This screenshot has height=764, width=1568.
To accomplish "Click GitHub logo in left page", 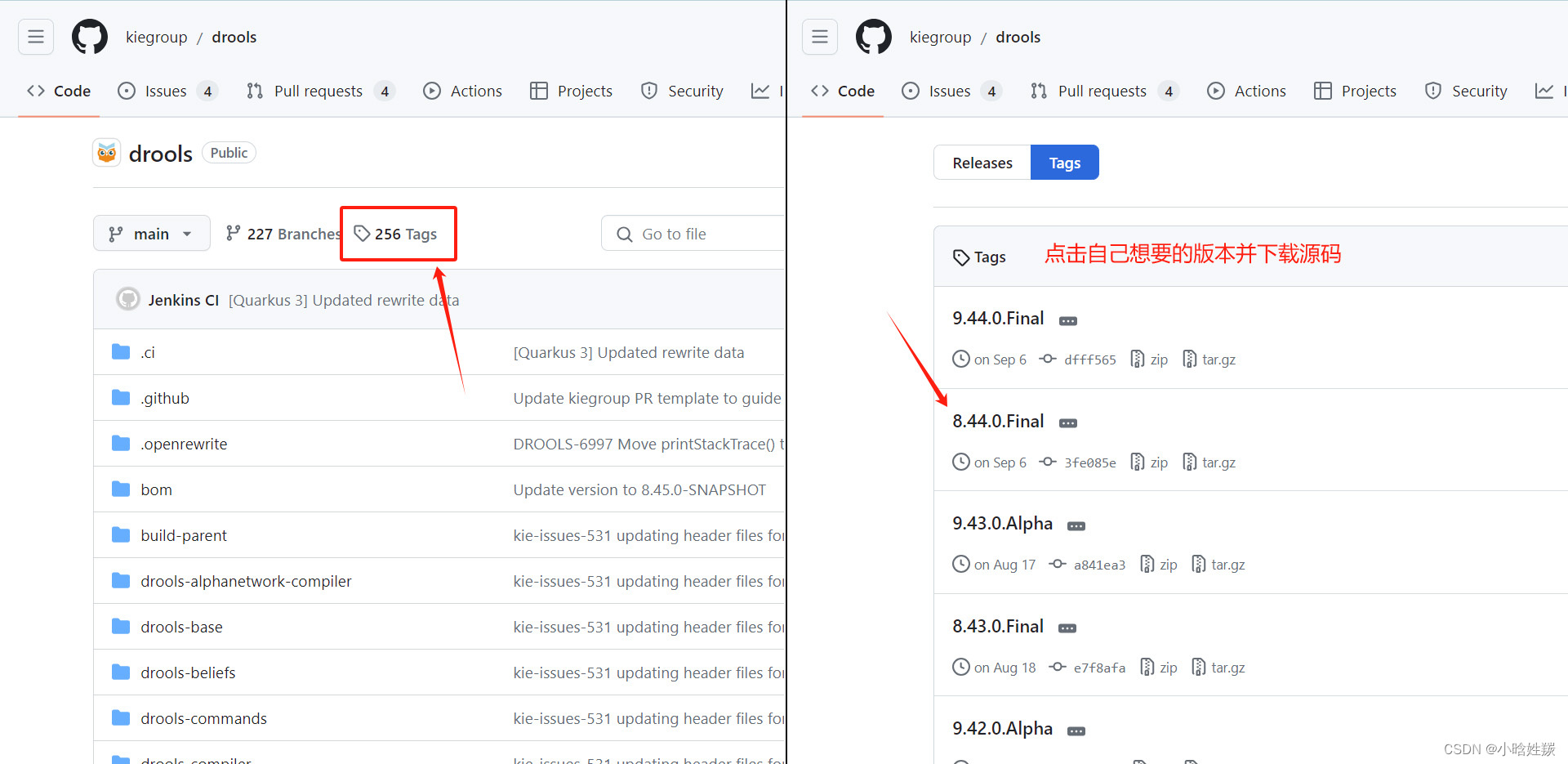I will coord(90,37).
